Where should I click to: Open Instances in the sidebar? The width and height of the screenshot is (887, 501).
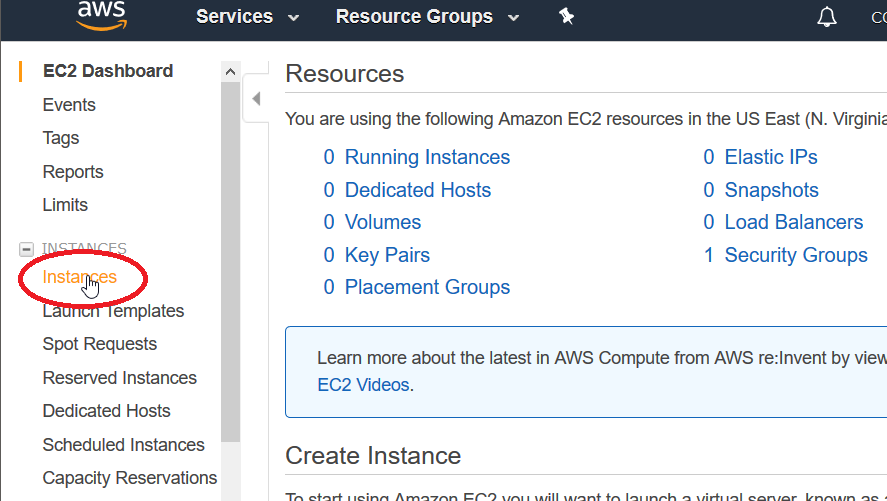(79, 277)
